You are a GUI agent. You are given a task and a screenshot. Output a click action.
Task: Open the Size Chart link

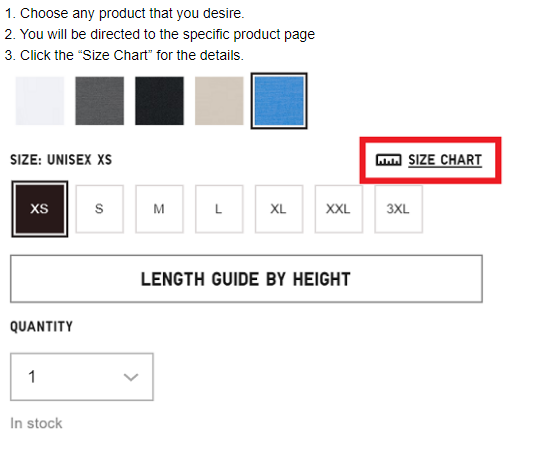(445, 160)
